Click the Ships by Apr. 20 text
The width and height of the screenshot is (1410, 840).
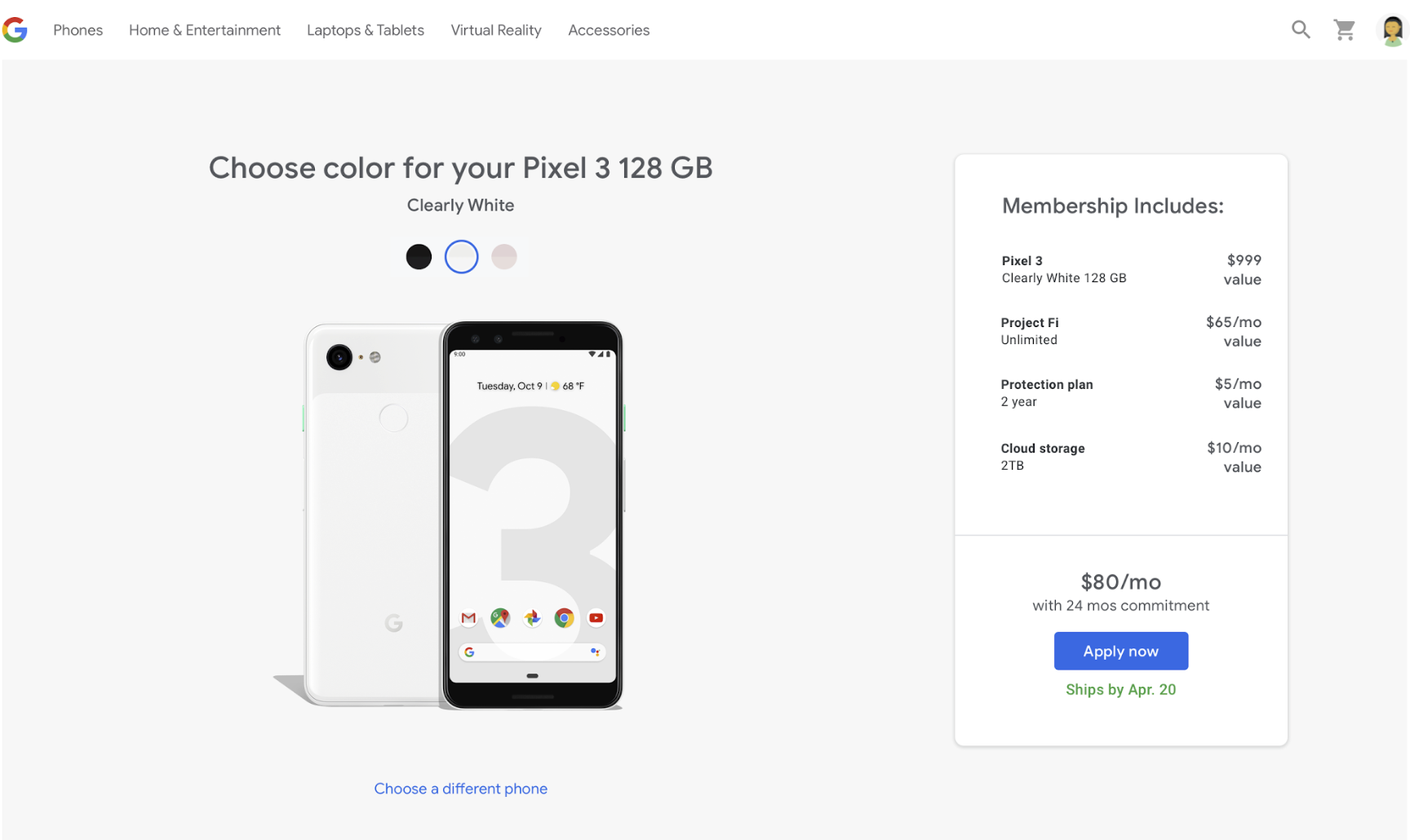pos(1120,690)
